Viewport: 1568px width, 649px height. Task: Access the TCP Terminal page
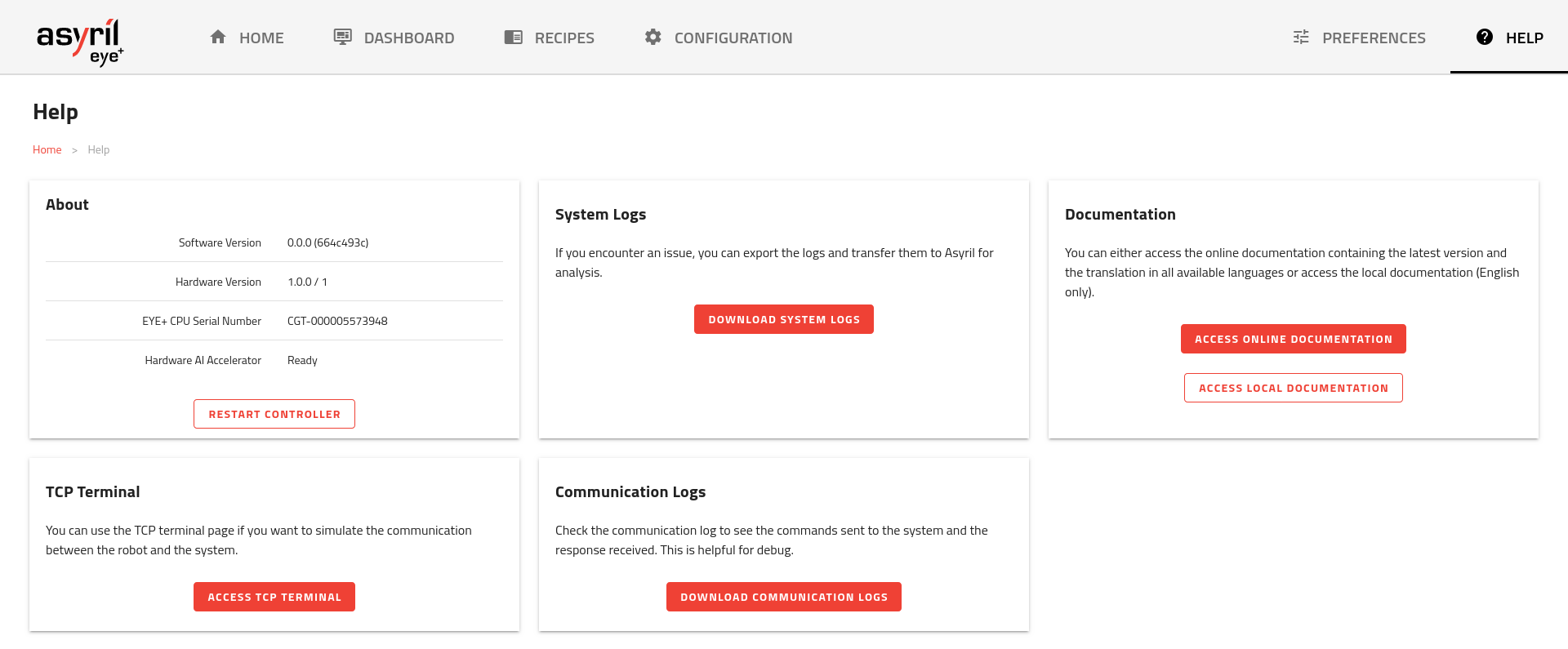click(274, 597)
